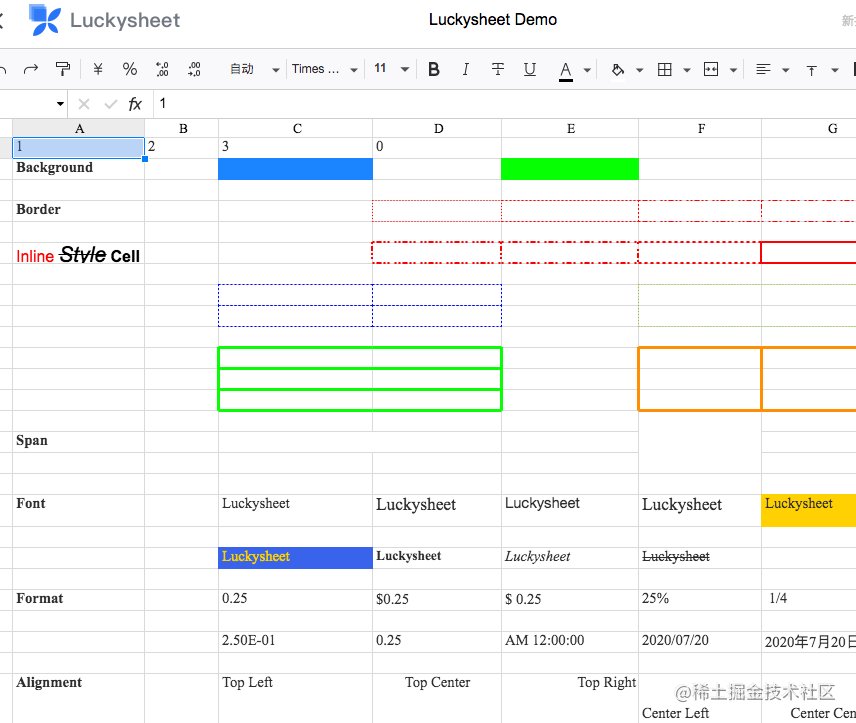Select the 25% cell
The image size is (856, 723).
click(x=700, y=600)
